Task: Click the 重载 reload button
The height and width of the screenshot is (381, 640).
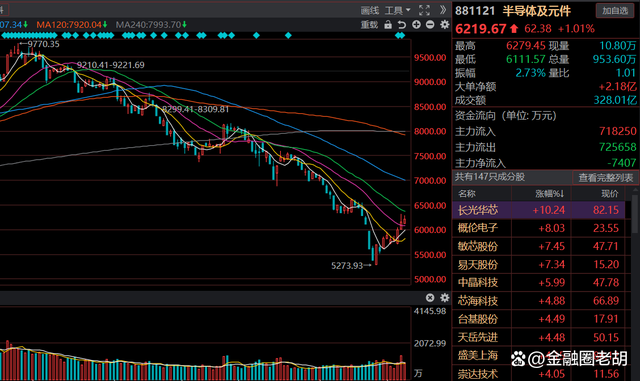Action: coord(369,25)
